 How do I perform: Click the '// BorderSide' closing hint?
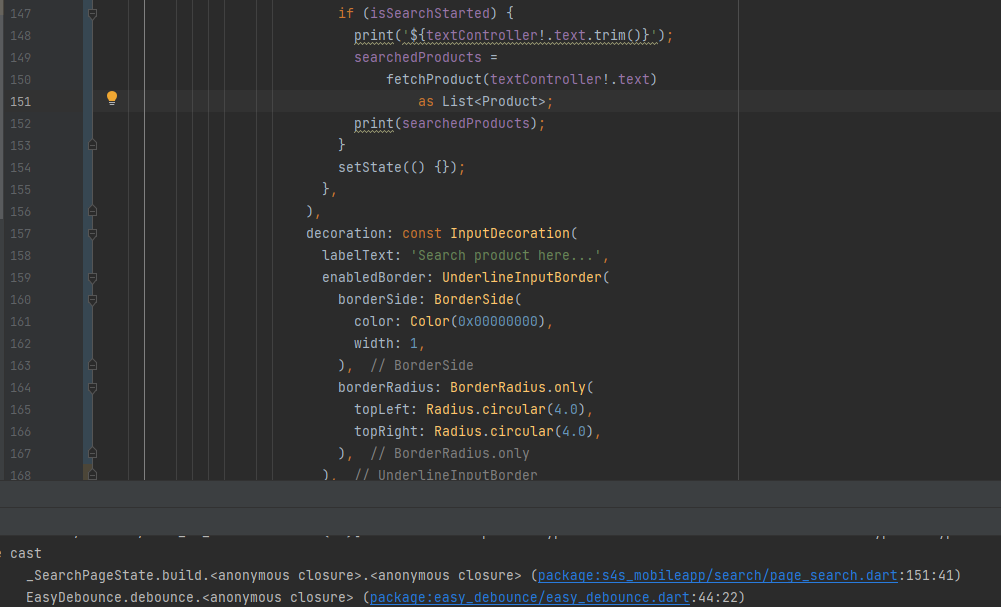point(421,365)
